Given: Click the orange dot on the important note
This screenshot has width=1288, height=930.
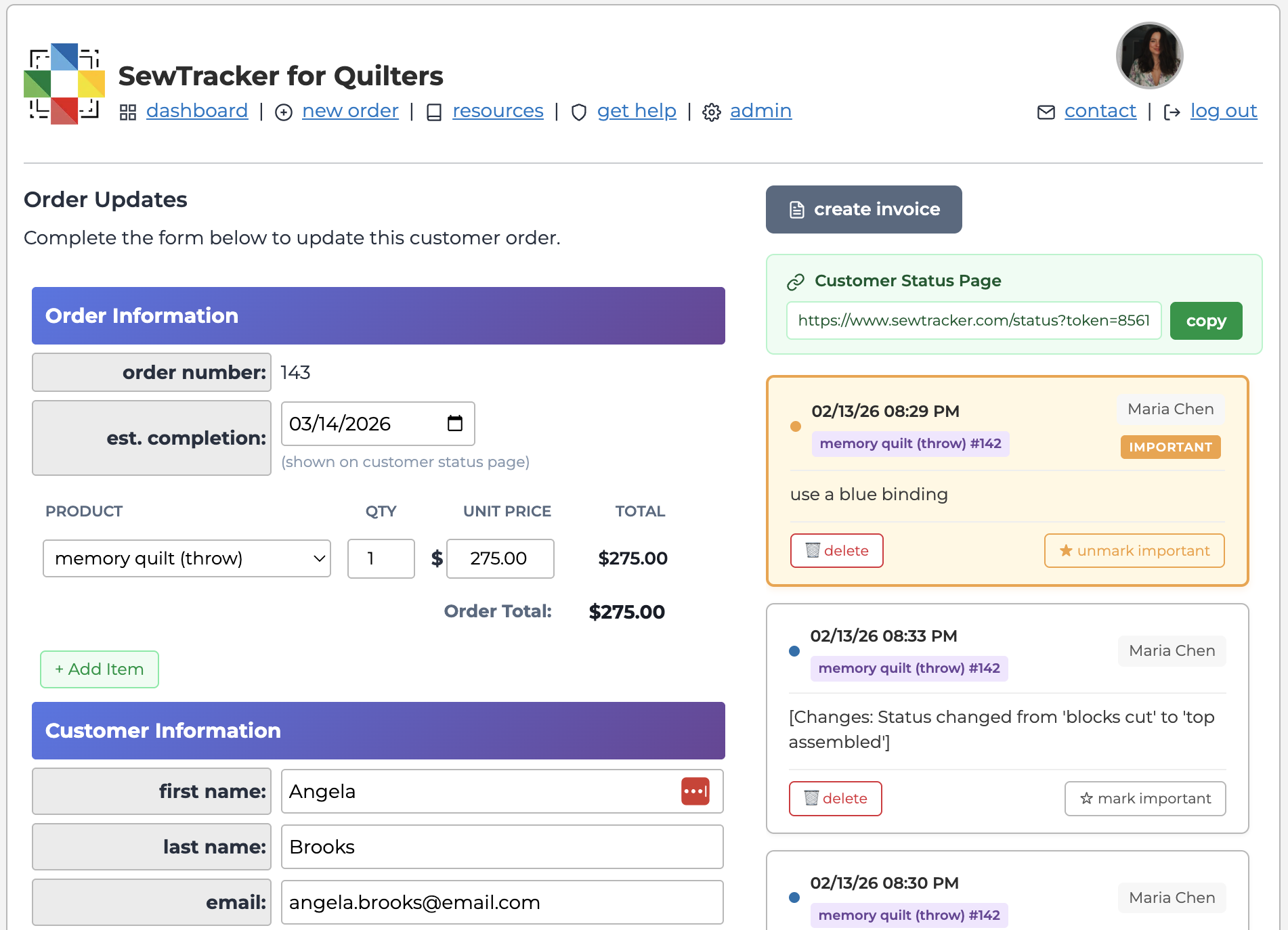Looking at the screenshot, I should tap(796, 426).
